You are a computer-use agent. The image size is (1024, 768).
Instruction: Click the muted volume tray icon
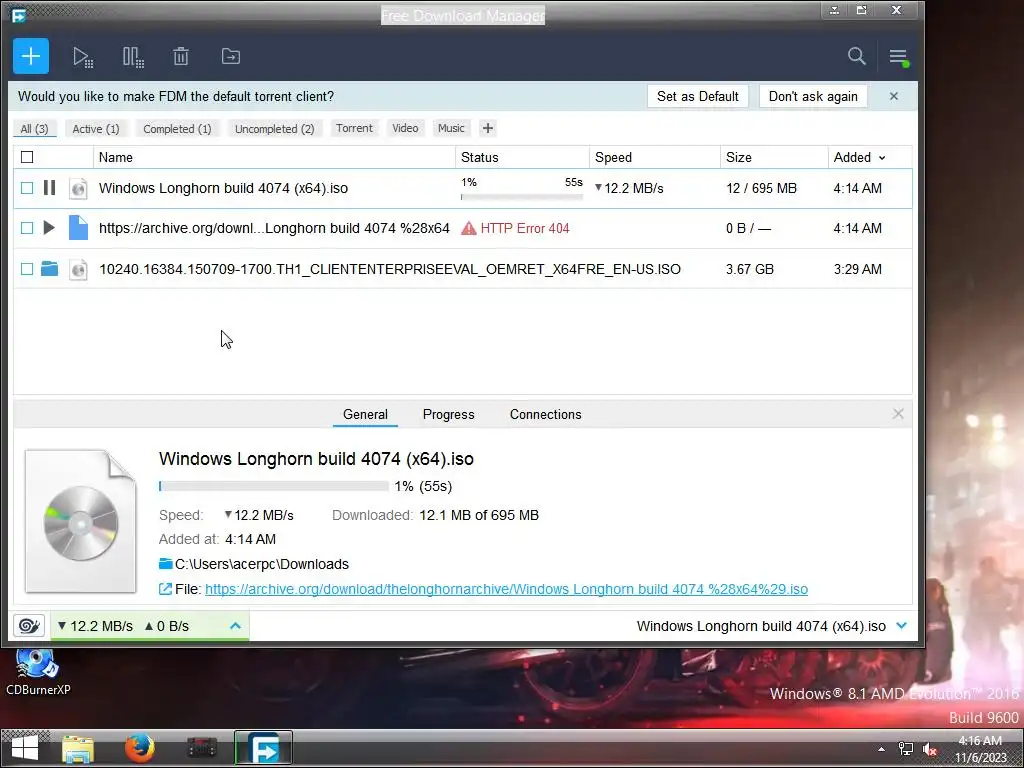point(930,749)
